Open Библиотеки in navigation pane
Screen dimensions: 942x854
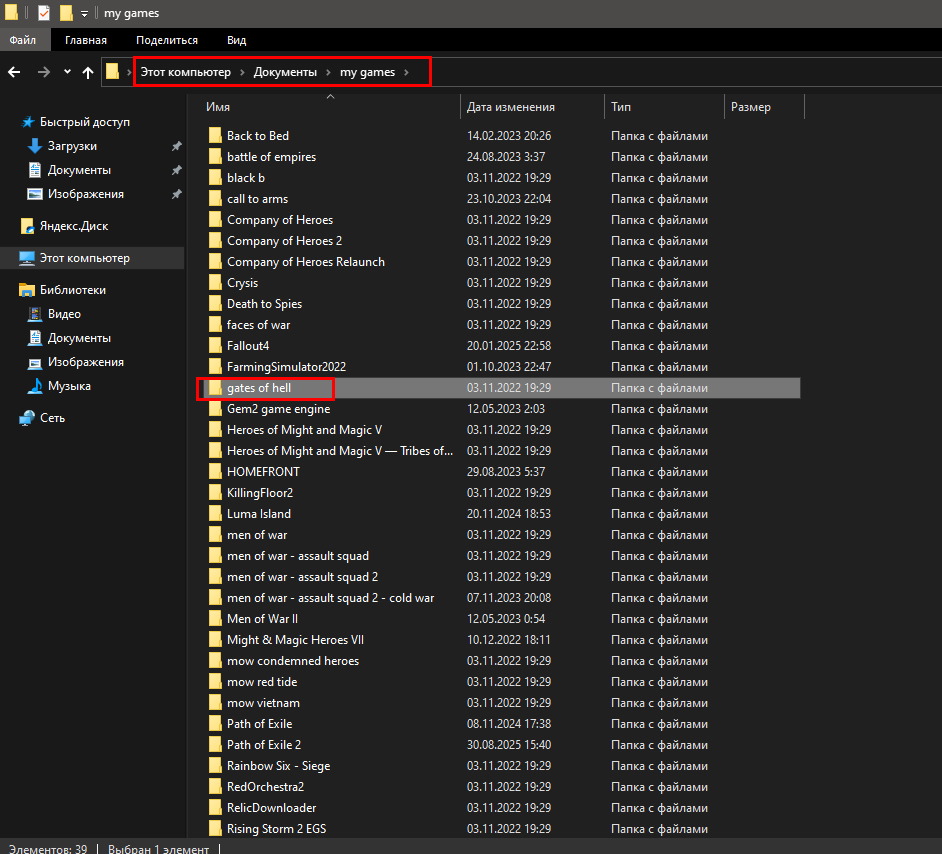(x=73, y=289)
